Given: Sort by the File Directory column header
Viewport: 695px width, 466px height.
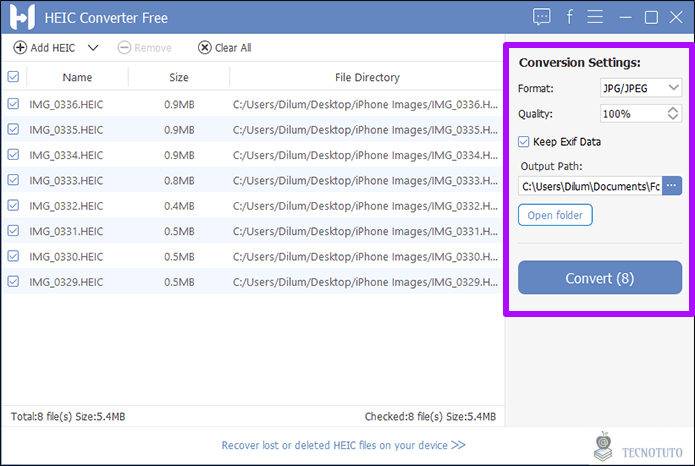Looking at the screenshot, I should pos(367,77).
